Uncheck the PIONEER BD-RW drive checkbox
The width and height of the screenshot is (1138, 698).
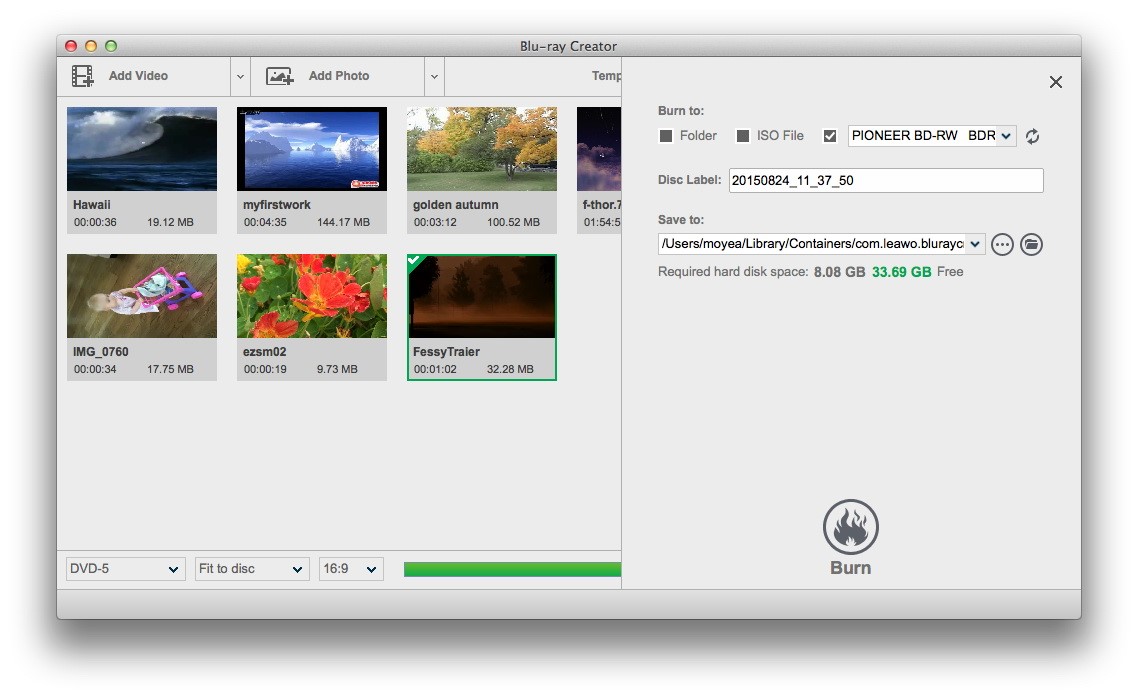pyautogui.click(x=829, y=136)
